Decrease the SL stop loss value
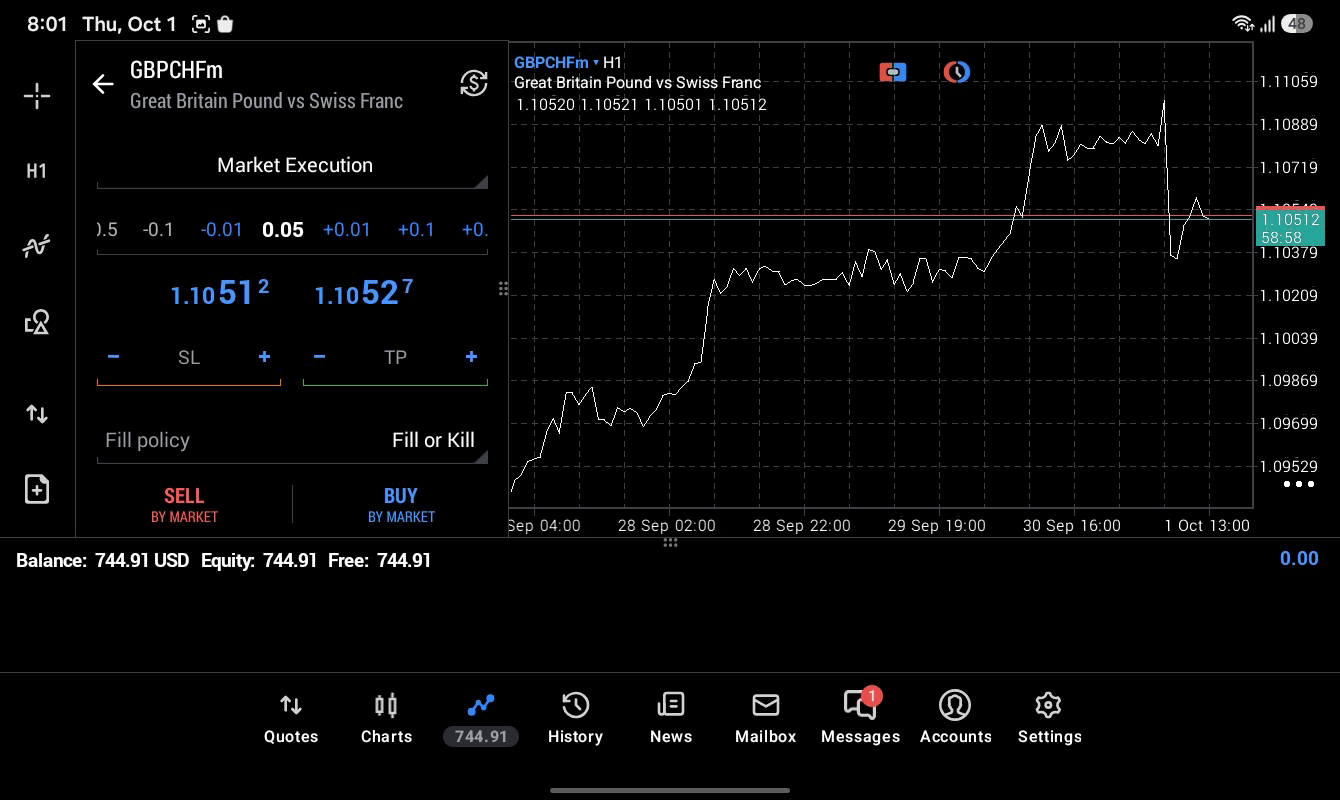This screenshot has height=800, width=1340. tap(114, 357)
